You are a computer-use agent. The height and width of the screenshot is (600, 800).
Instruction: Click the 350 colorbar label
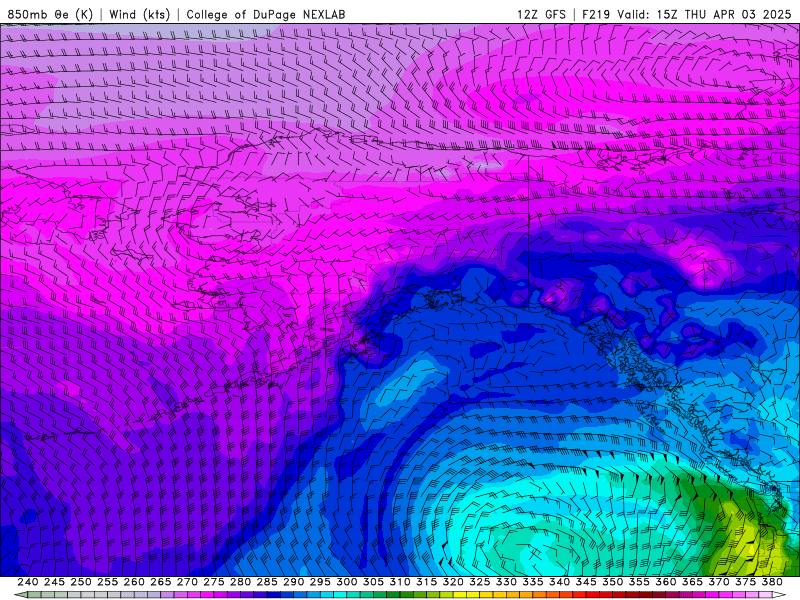[x=612, y=582]
